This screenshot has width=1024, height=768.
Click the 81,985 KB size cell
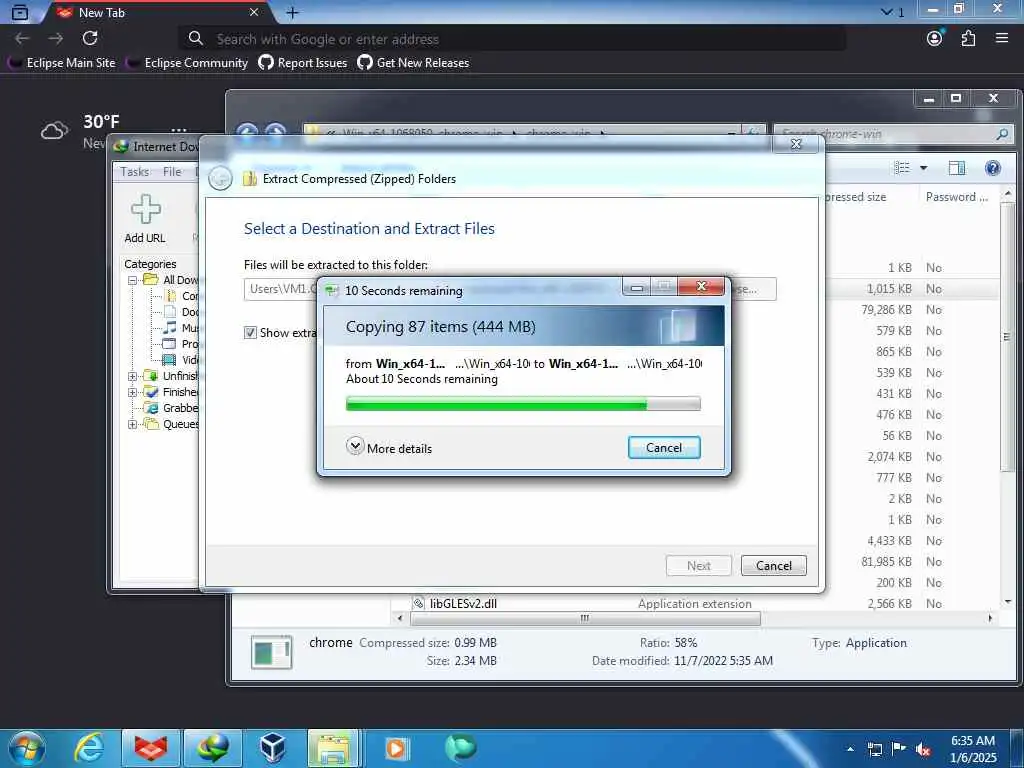click(x=886, y=562)
